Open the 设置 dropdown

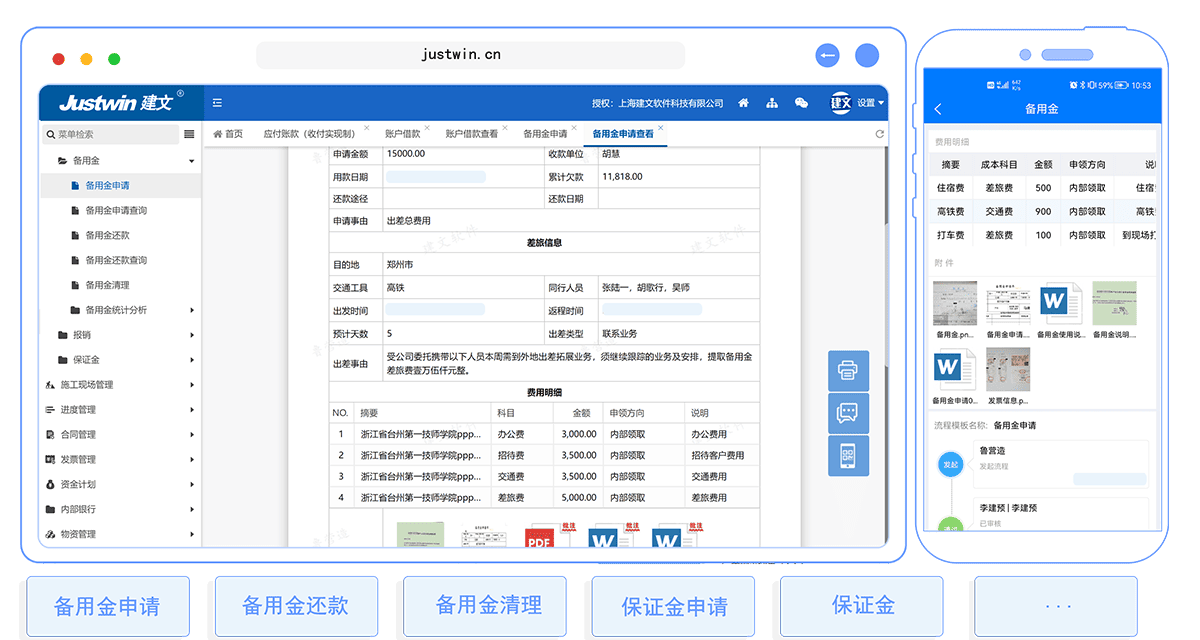(x=870, y=103)
